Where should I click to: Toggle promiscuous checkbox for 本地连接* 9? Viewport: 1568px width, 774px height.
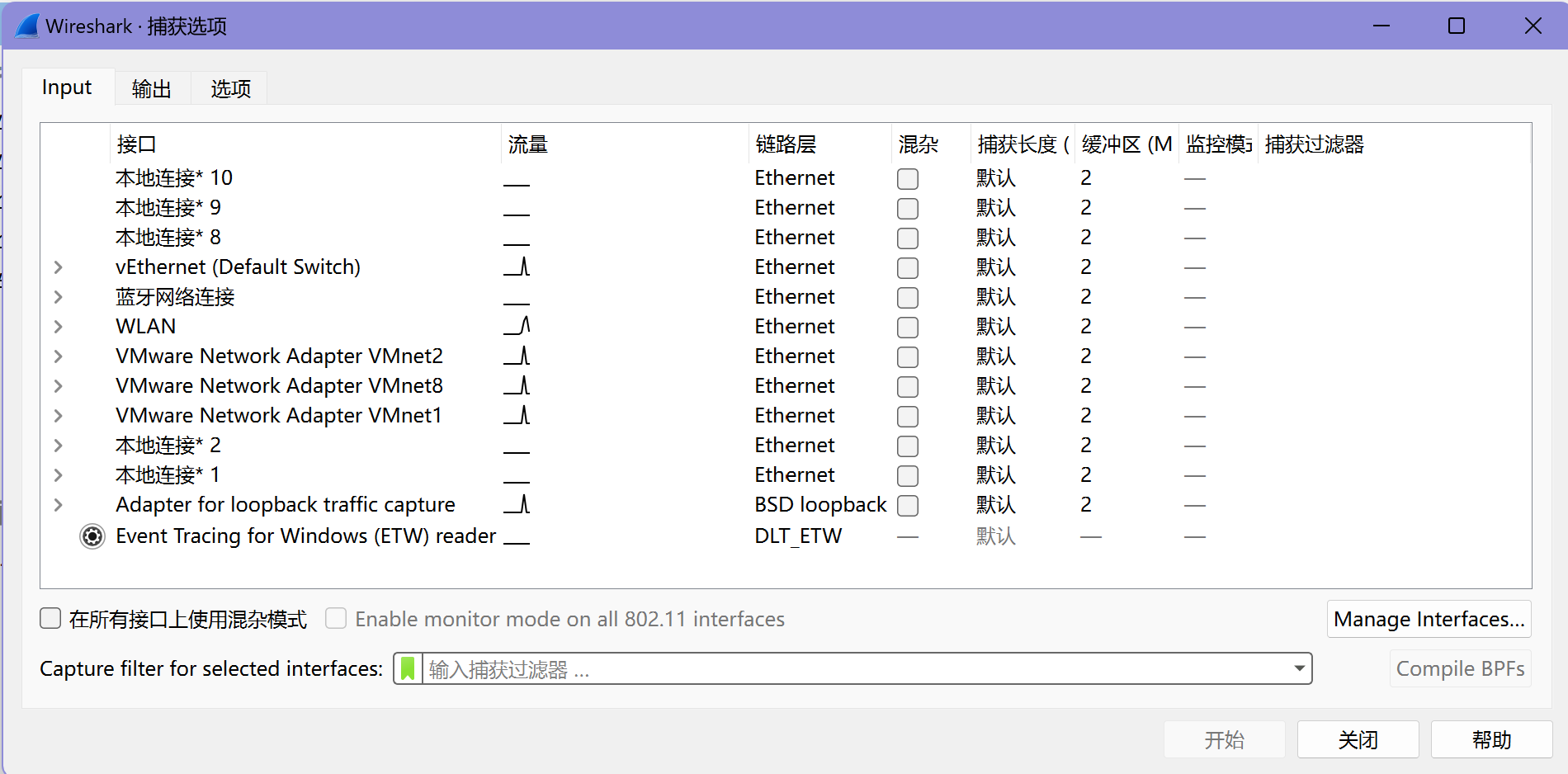click(x=908, y=209)
